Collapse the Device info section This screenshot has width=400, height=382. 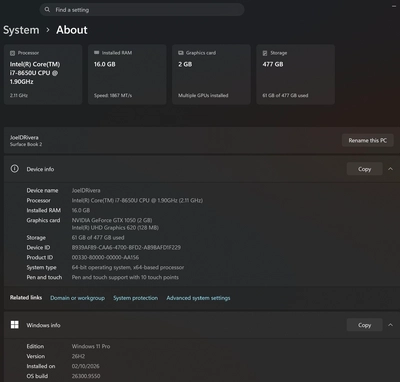click(x=390, y=169)
